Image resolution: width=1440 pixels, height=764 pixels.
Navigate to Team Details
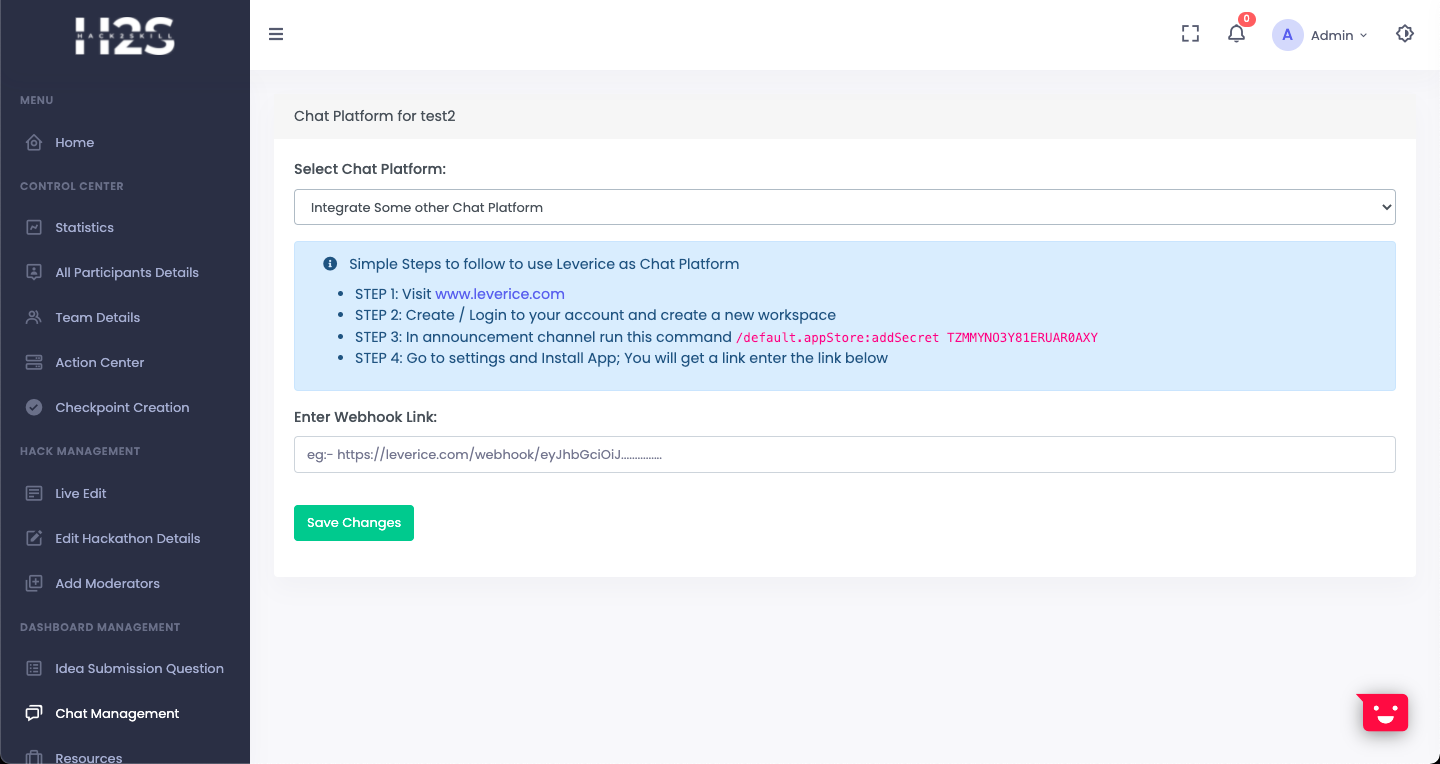pos(97,317)
